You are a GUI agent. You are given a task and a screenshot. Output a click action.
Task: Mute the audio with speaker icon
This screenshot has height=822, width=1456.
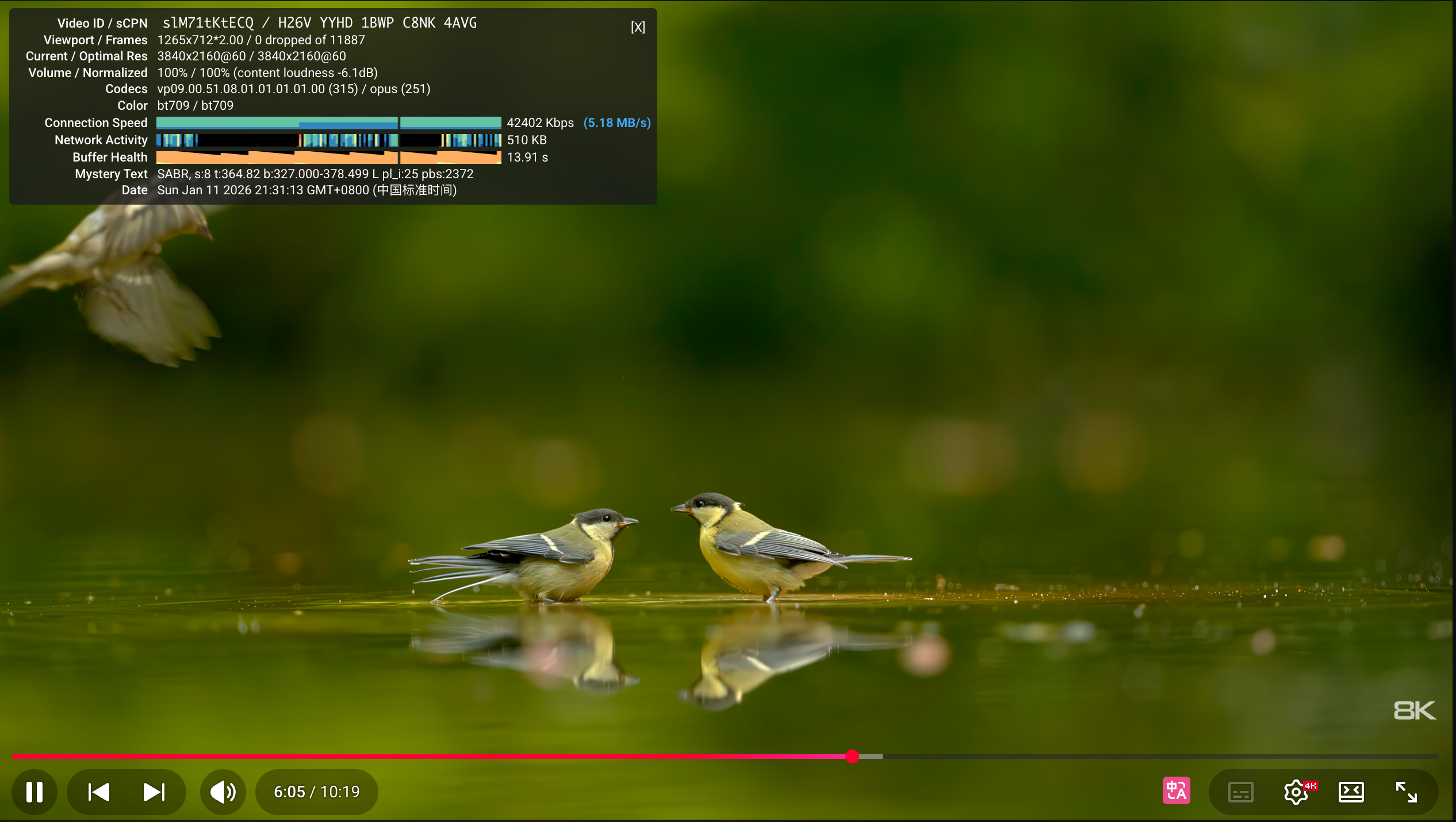pyautogui.click(x=223, y=792)
